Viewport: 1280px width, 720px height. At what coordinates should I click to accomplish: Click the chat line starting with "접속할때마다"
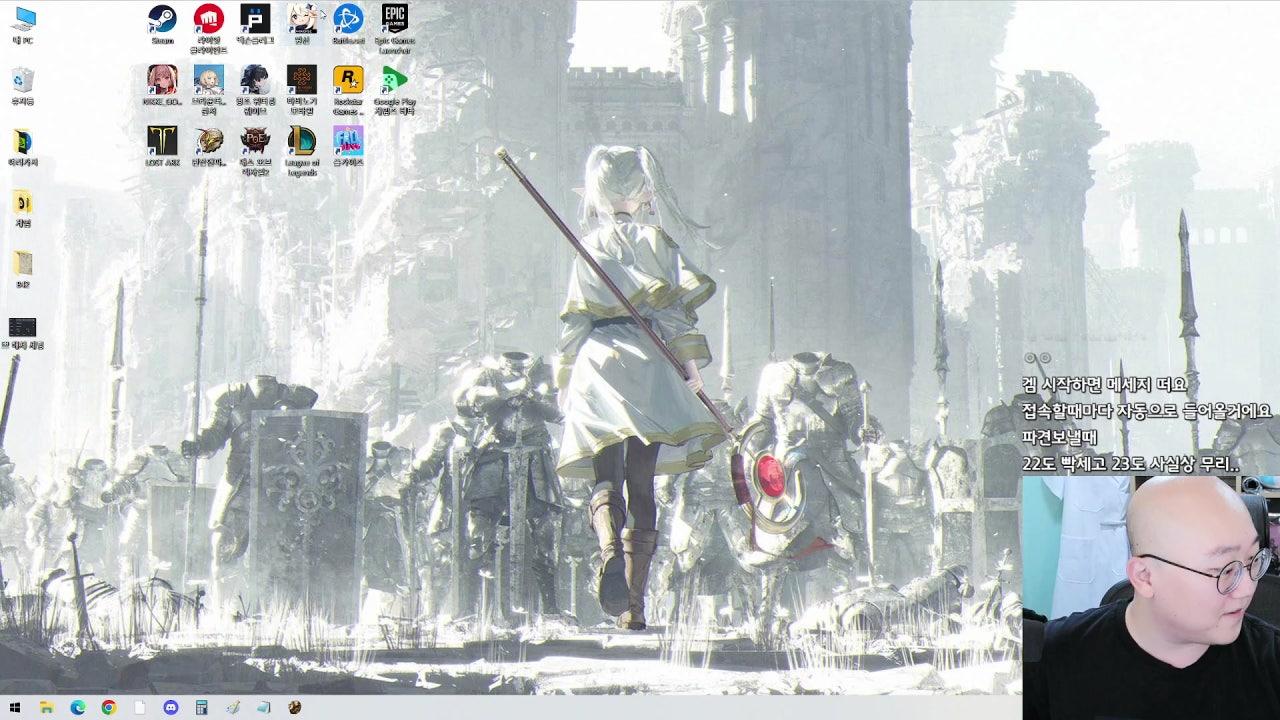pyautogui.click(x=1147, y=411)
